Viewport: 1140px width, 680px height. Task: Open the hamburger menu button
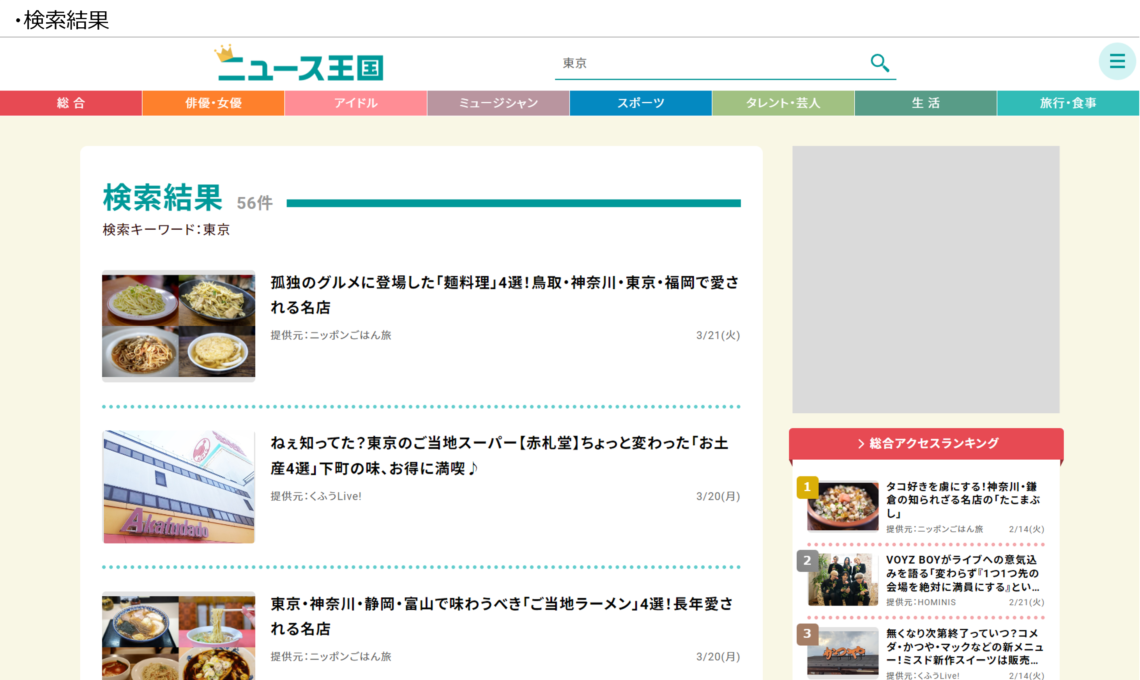pyautogui.click(x=1117, y=62)
